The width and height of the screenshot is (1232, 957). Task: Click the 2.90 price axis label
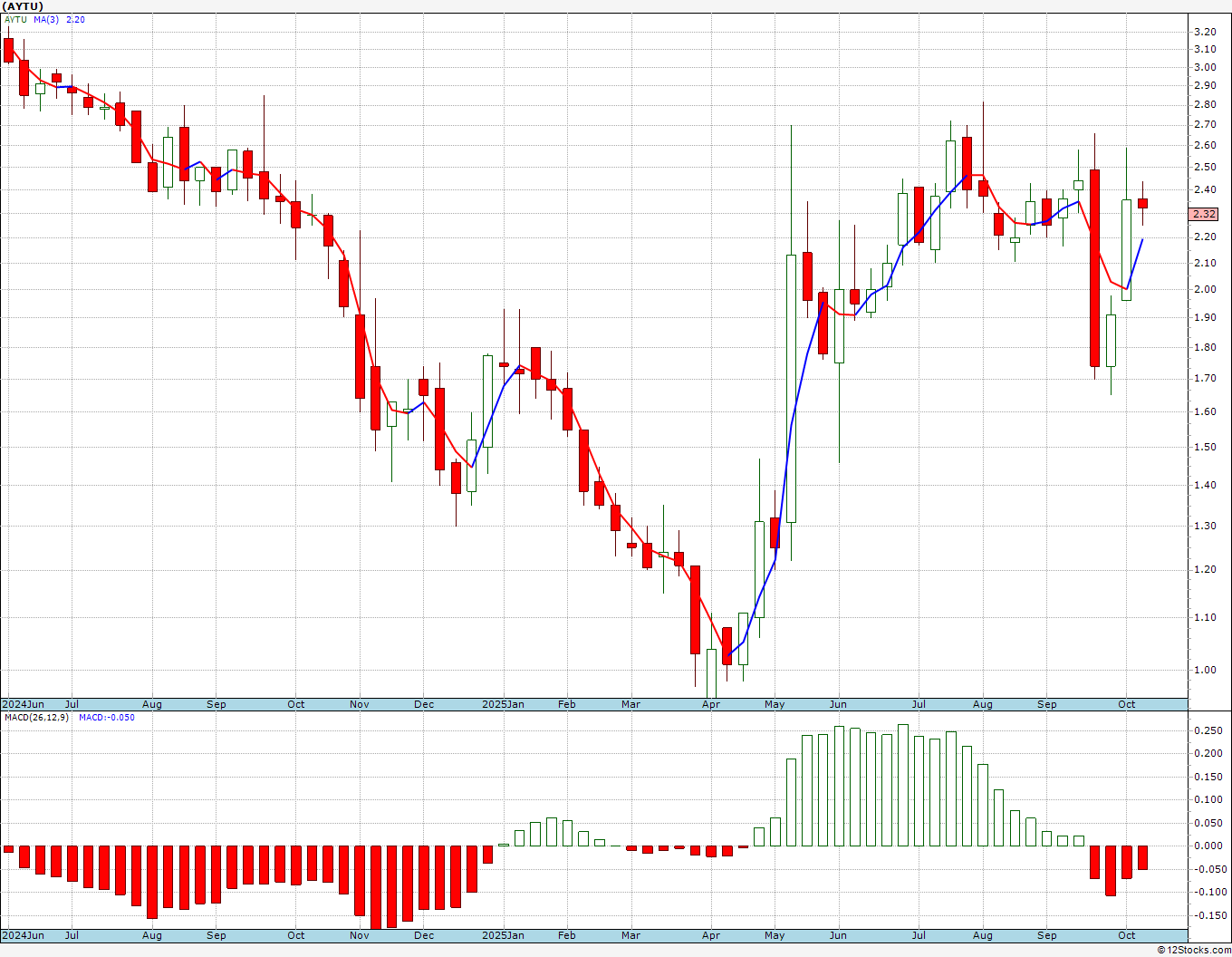pyautogui.click(x=1205, y=86)
